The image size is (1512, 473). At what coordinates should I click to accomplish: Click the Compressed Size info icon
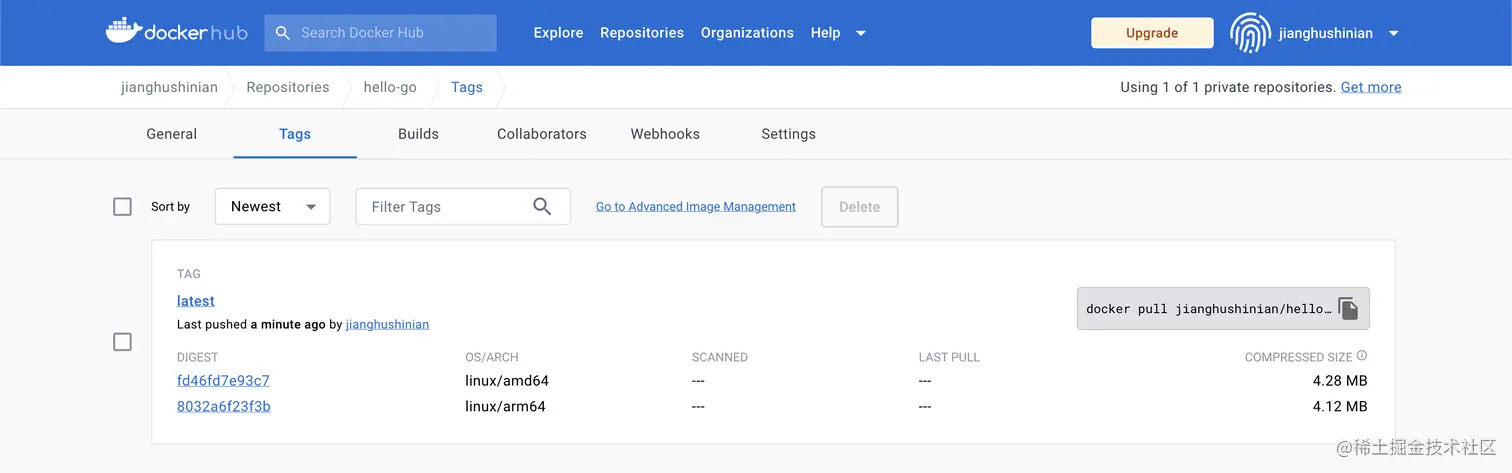tap(1362, 356)
